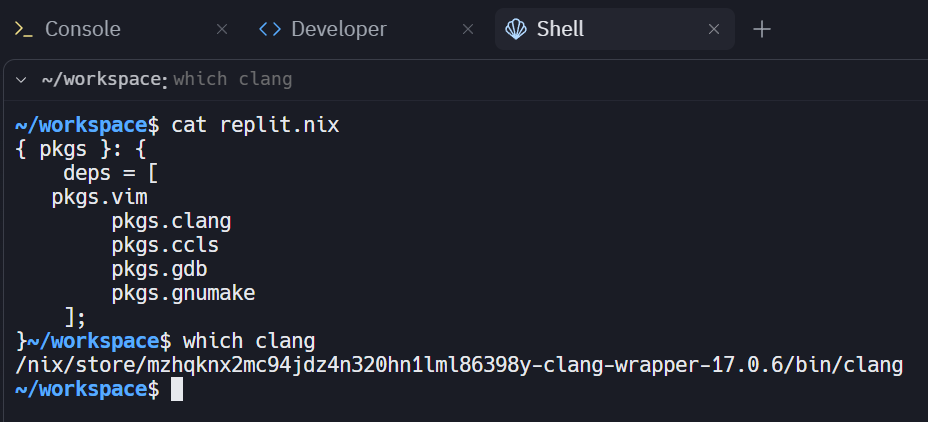Close the Shell tab
The image size is (928, 422).
714,29
